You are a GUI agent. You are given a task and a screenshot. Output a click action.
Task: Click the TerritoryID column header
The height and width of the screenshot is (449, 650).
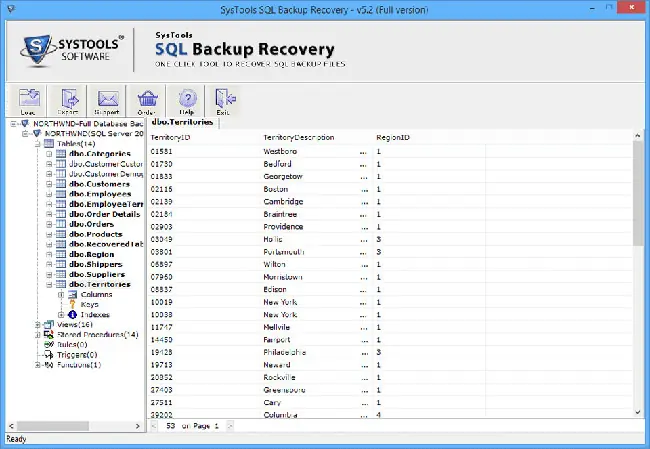(x=170, y=137)
